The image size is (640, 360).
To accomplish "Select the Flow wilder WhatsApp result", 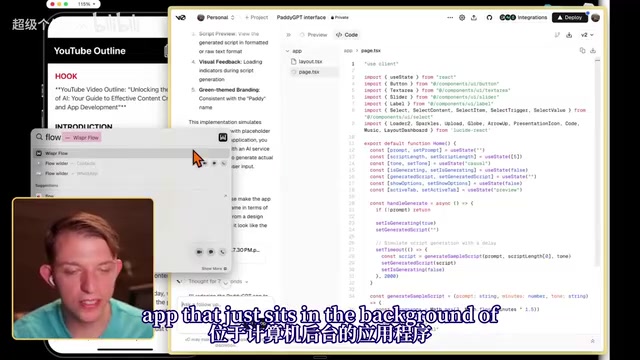I will click(x=131, y=173).
